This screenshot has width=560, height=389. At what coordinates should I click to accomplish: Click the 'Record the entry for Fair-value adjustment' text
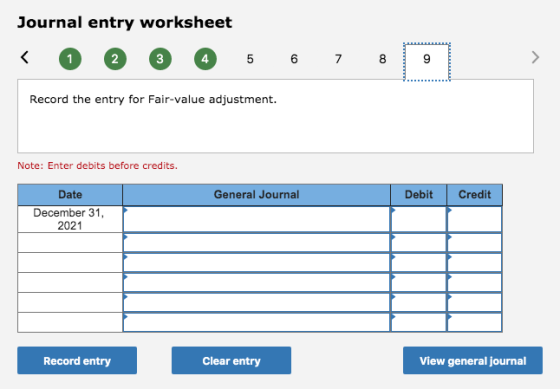point(153,99)
